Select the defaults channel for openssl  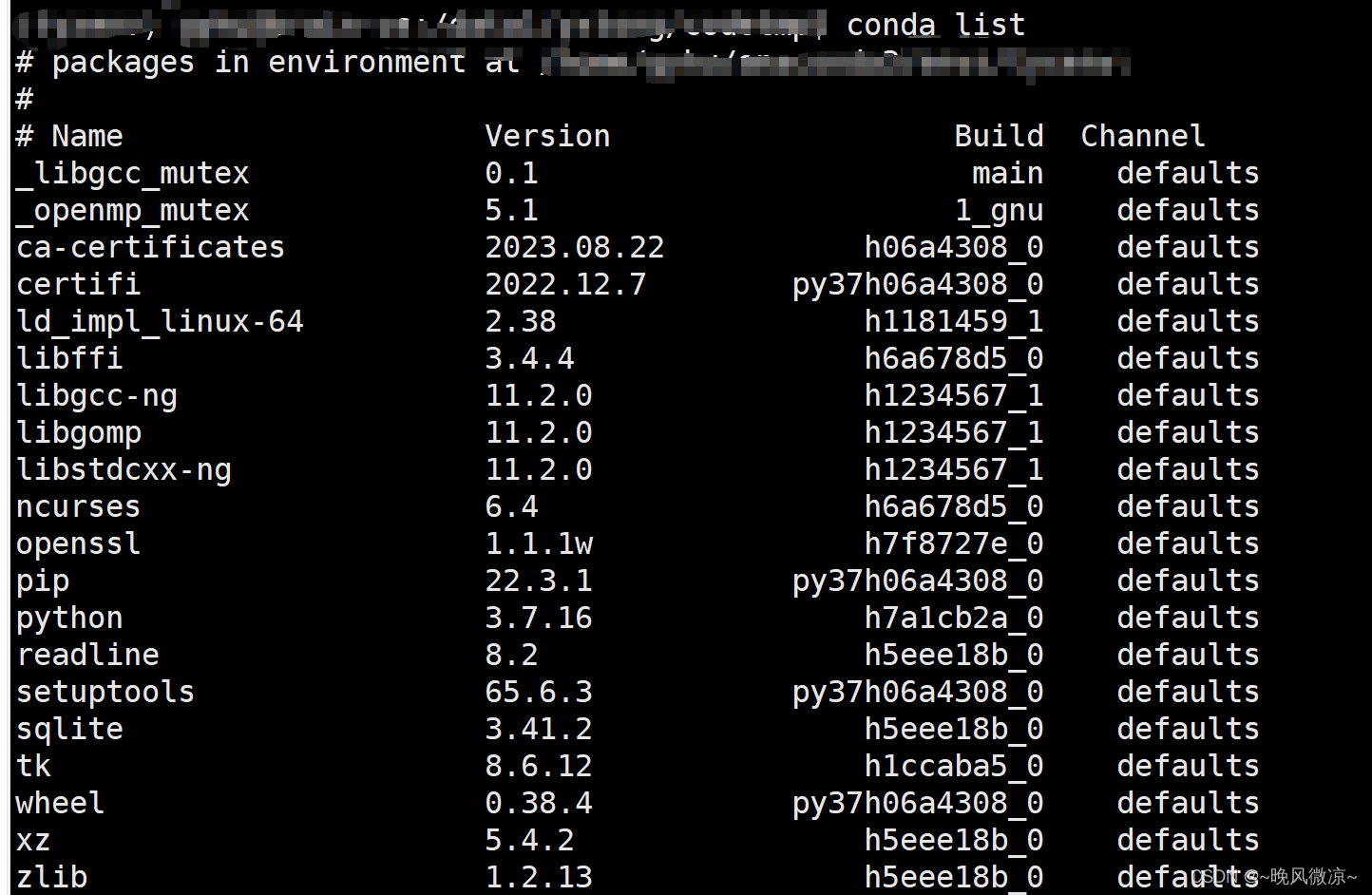pos(1188,543)
